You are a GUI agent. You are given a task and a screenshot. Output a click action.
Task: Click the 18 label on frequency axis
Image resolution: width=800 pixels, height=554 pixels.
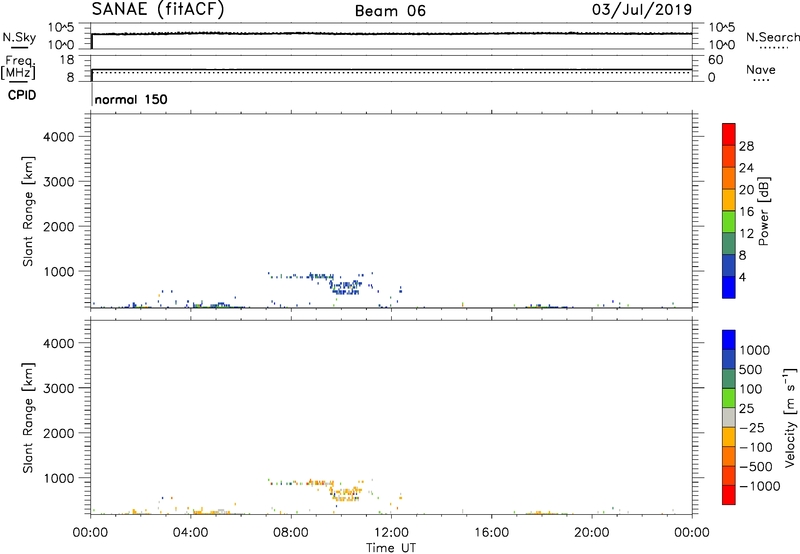point(66,60)
